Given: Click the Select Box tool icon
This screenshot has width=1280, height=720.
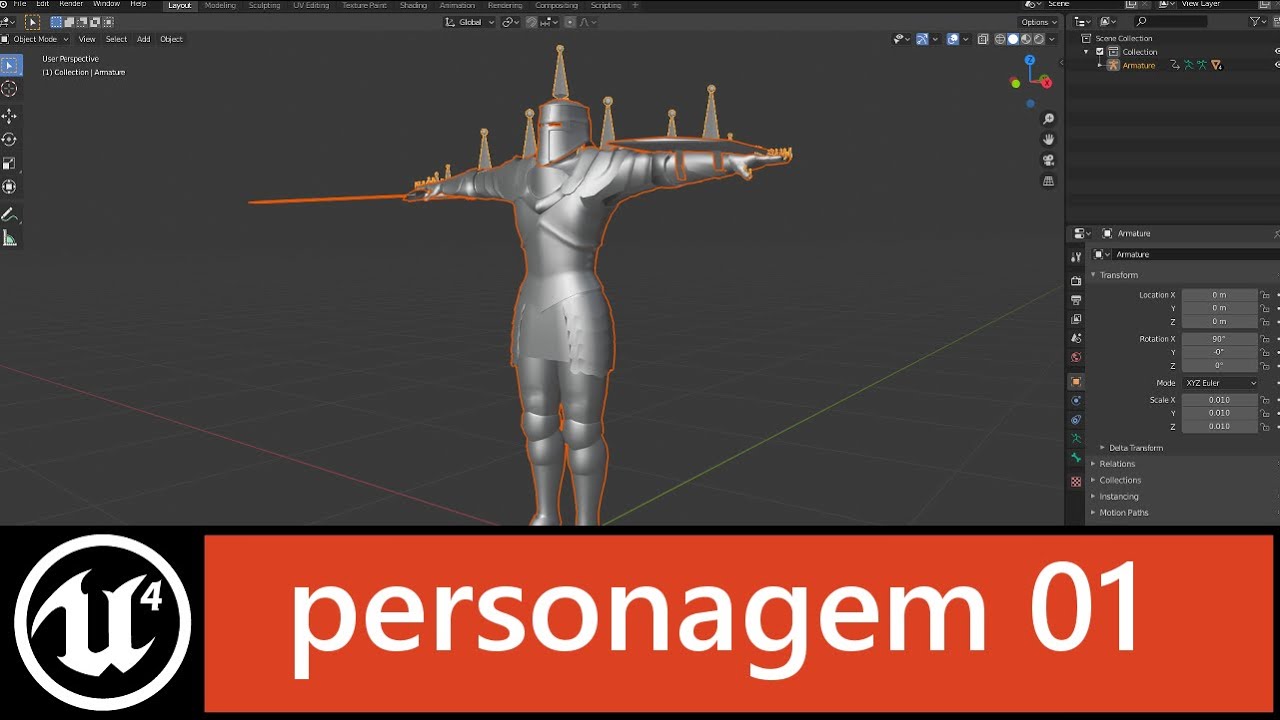Looking at the screenshot, I should click(9, 66).
